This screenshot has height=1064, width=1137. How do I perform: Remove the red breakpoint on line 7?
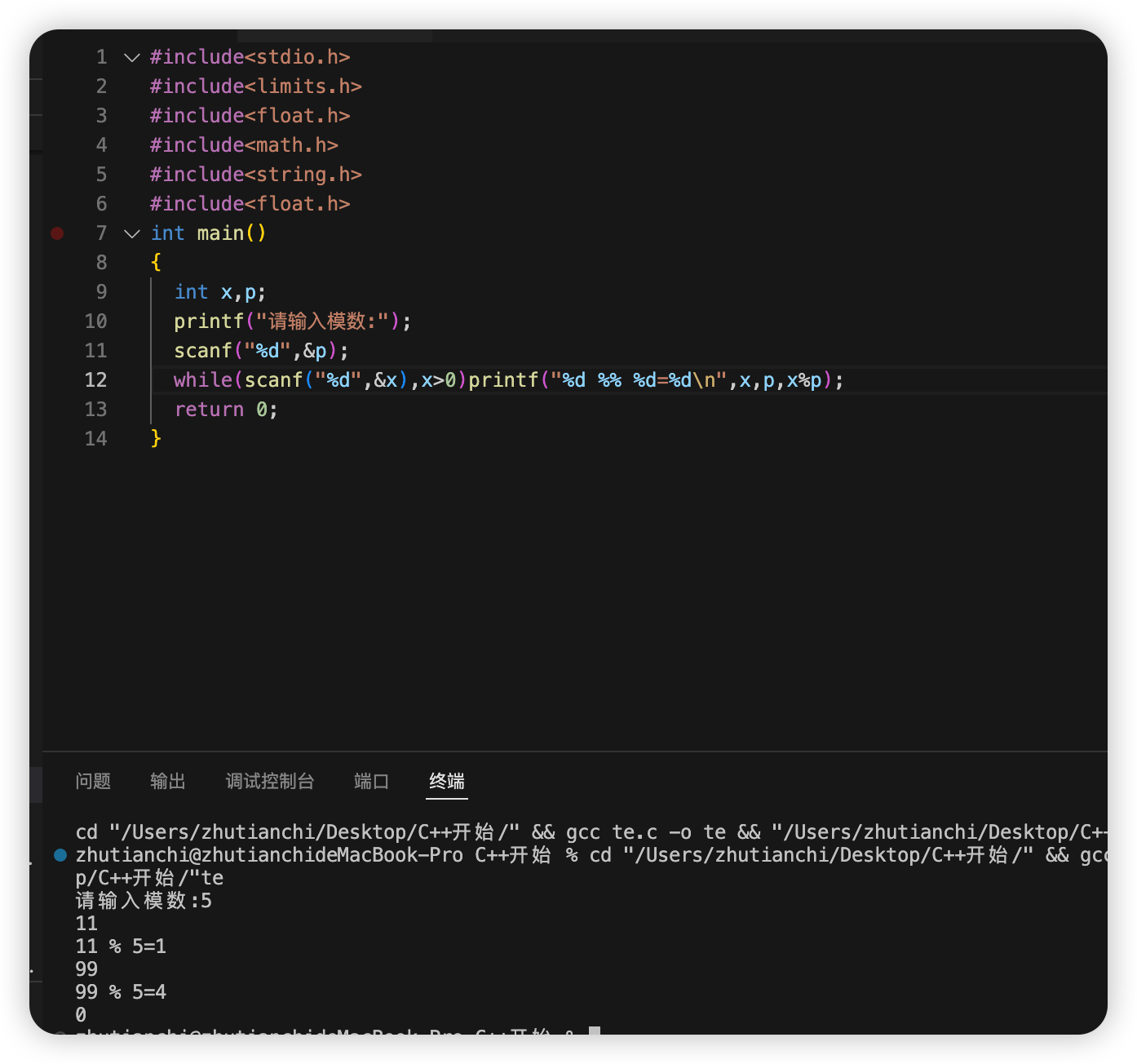pyautogui.click(x=57, y=233)
